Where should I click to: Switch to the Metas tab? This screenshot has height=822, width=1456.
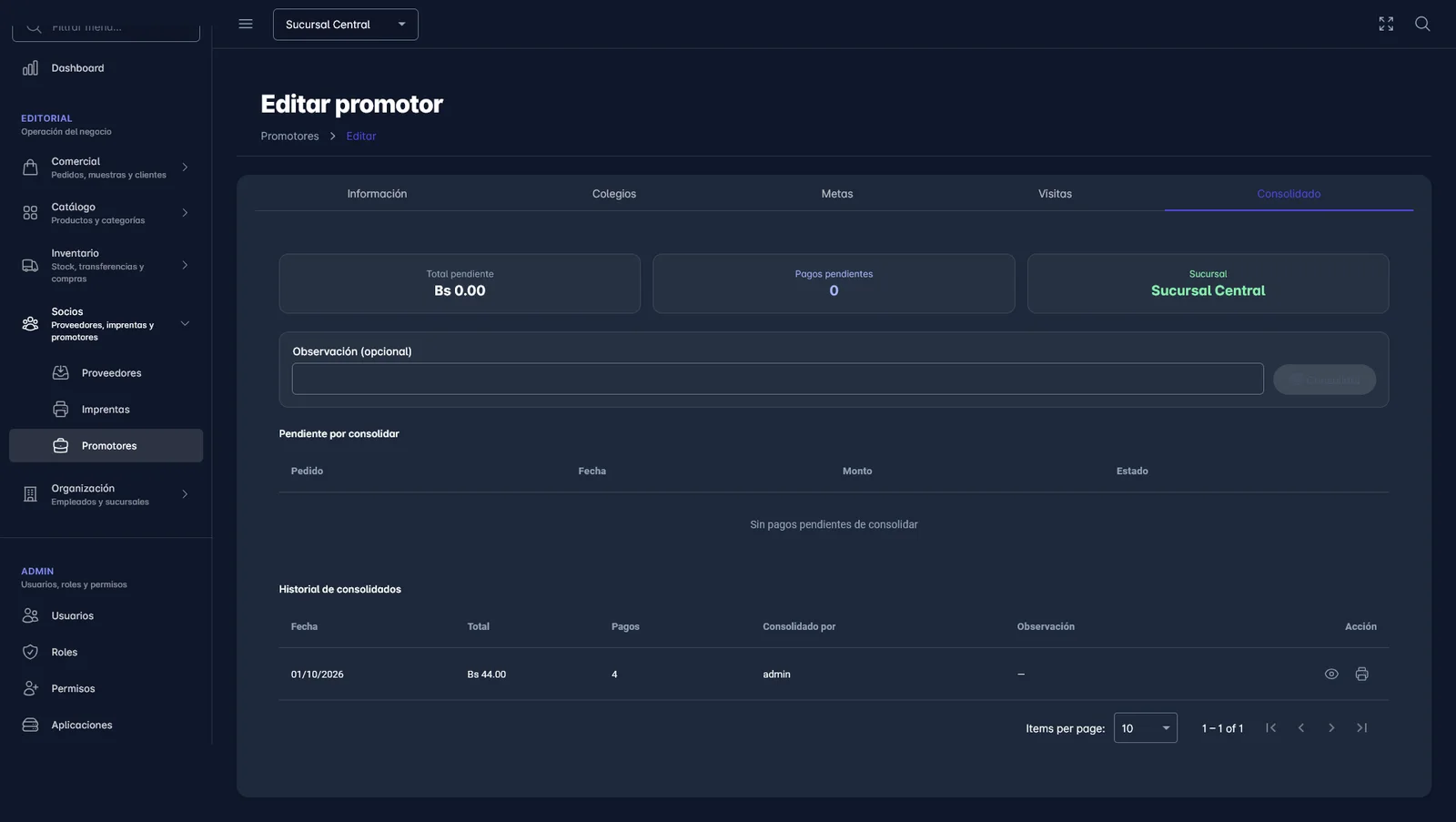pos(837,194)
